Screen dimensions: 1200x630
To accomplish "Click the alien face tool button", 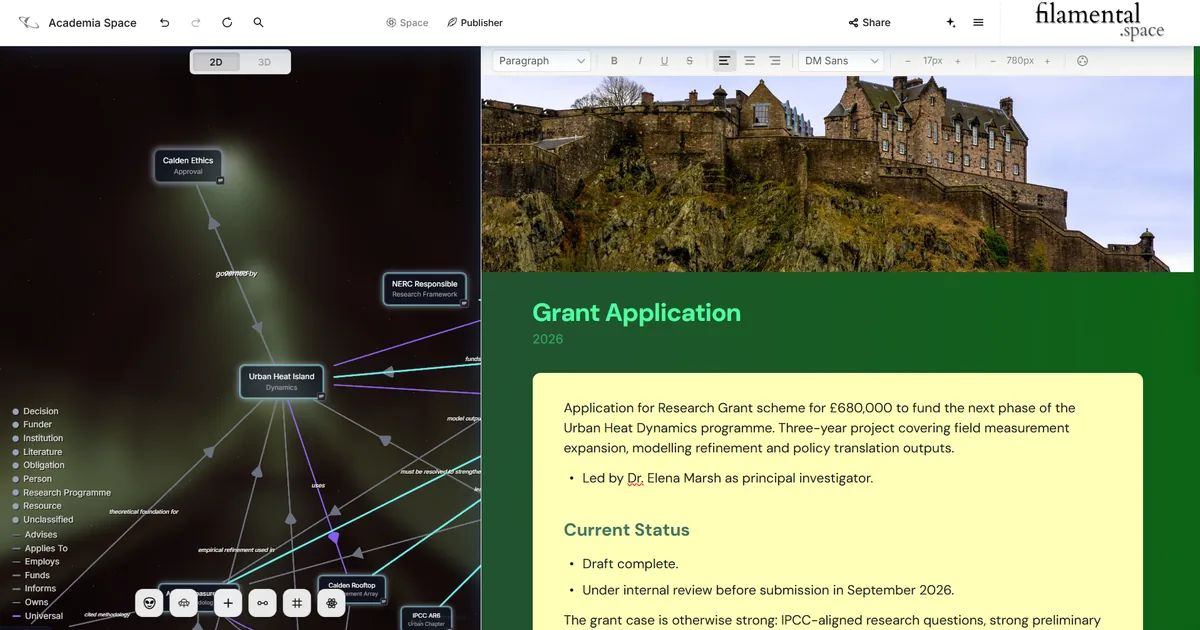I will point(149,603).
